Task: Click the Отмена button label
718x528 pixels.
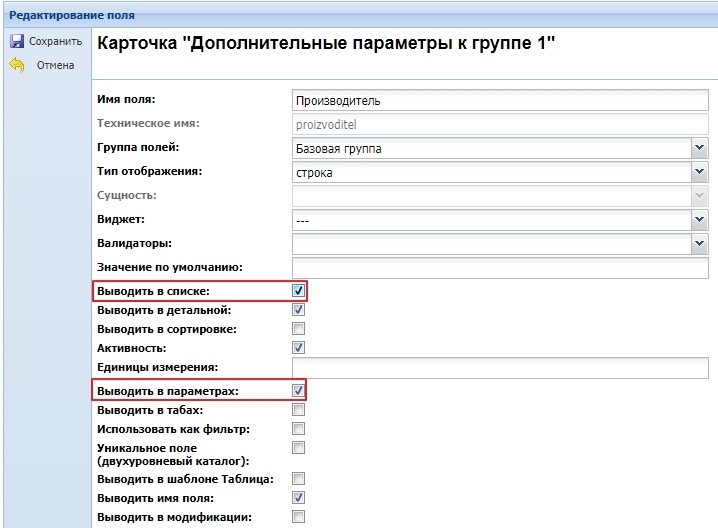Action: click(55, 65)
